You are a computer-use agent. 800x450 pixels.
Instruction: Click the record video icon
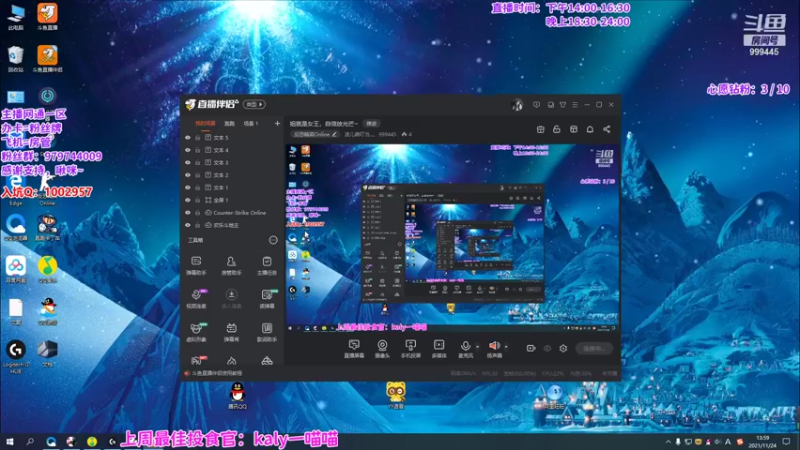[x=531, y=348]
